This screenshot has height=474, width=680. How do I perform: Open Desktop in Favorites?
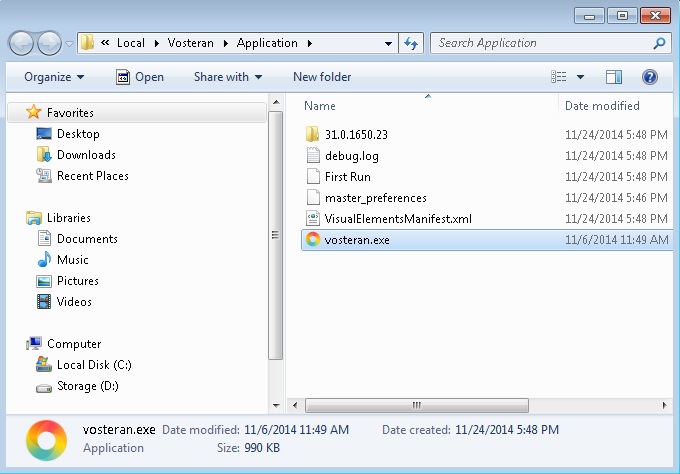(78, 134)
